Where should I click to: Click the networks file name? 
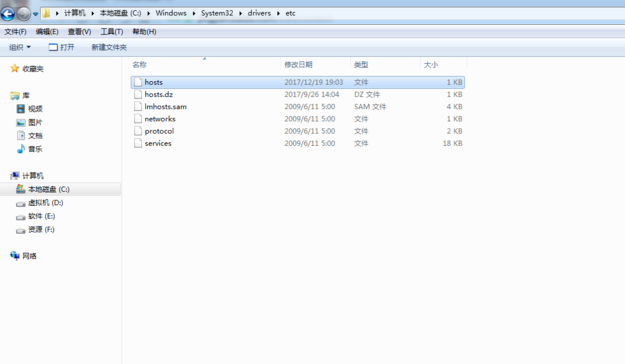point(160,119)
